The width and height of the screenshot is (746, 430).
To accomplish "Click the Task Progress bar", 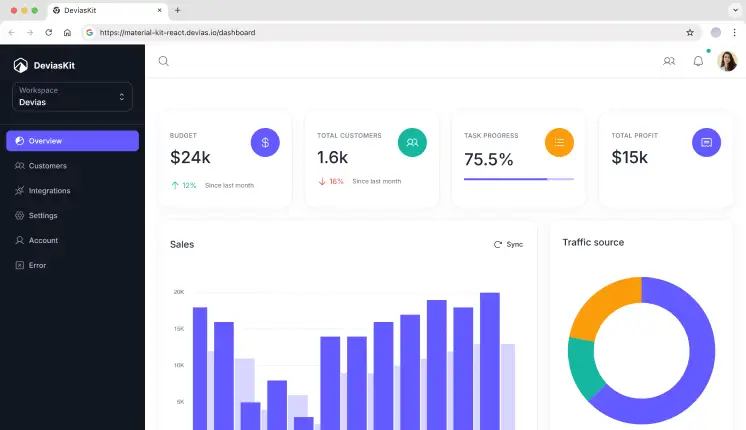I will coord(518,179).
